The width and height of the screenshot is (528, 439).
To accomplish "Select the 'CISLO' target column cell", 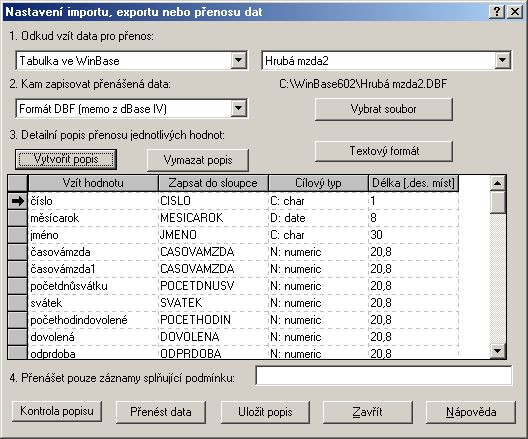I will 213,201.
